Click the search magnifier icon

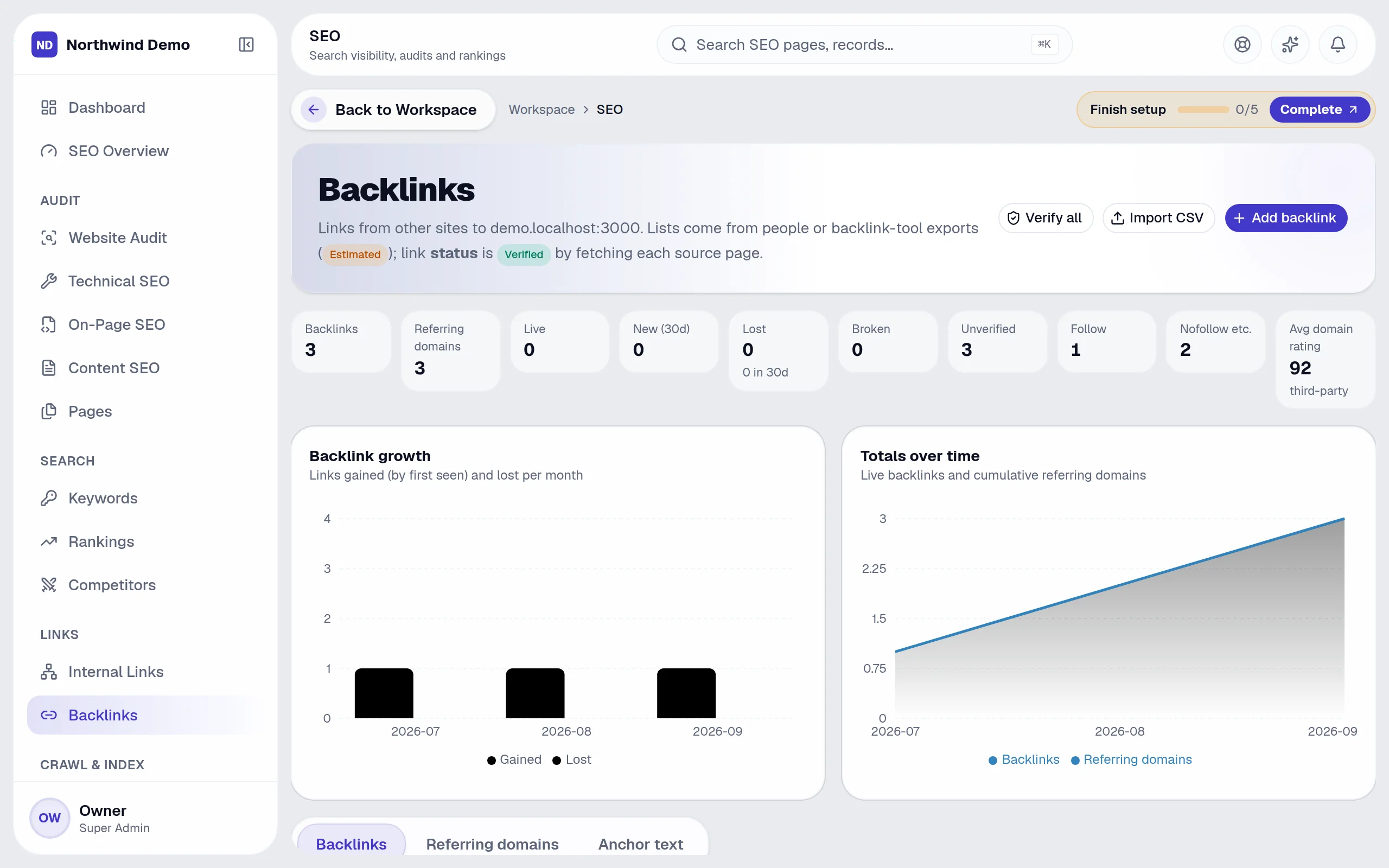(x=679, y=44)
